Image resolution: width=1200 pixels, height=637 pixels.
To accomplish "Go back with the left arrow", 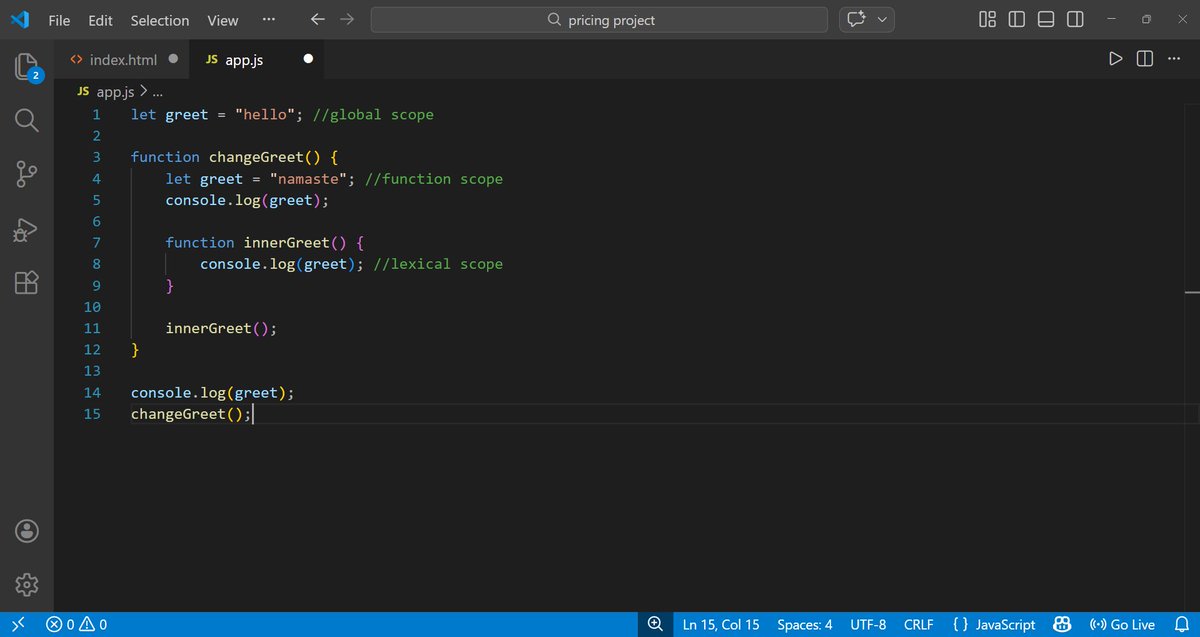I will point(318,20).
